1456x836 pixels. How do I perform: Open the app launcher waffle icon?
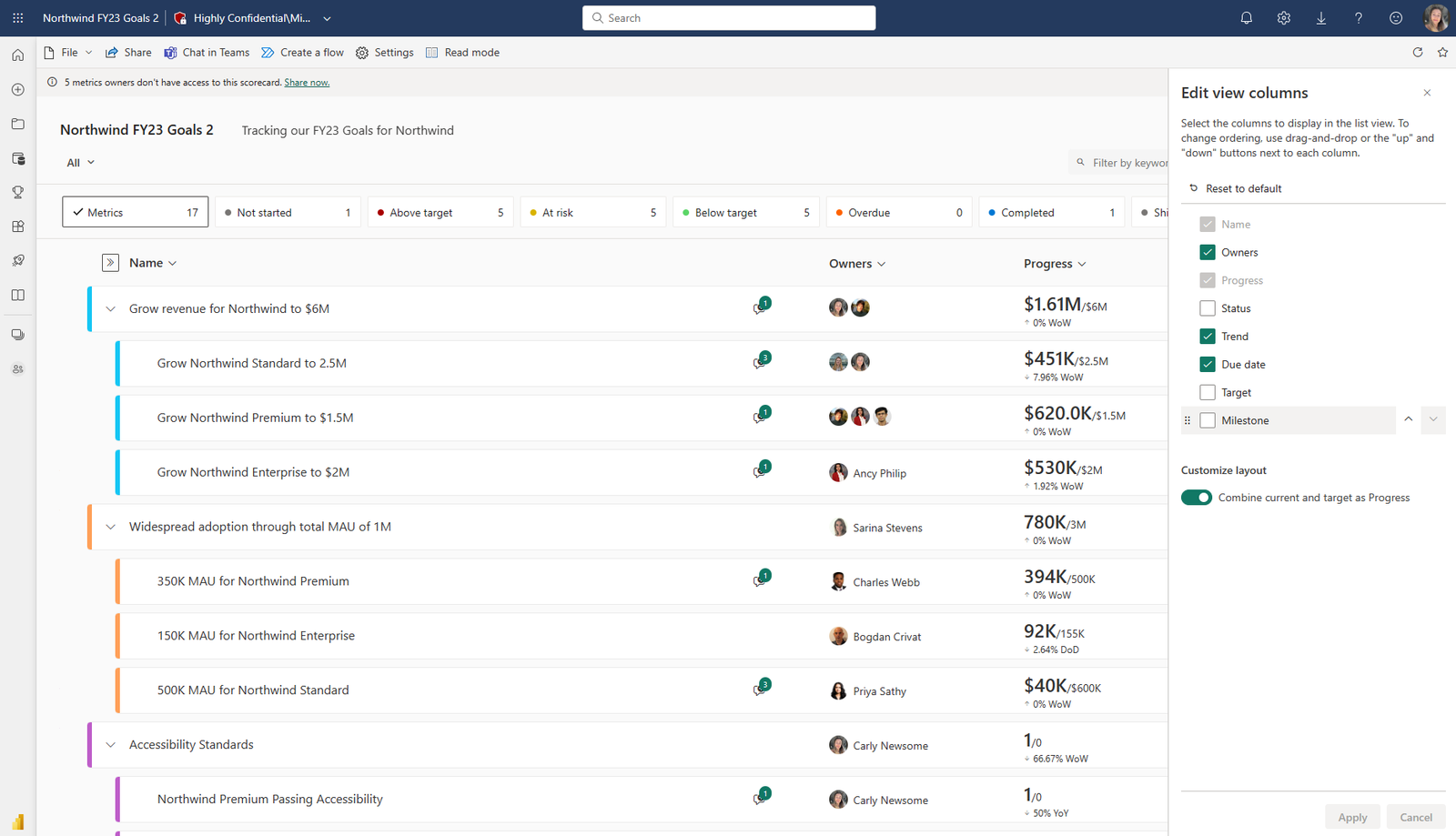(x=18, y=18)
